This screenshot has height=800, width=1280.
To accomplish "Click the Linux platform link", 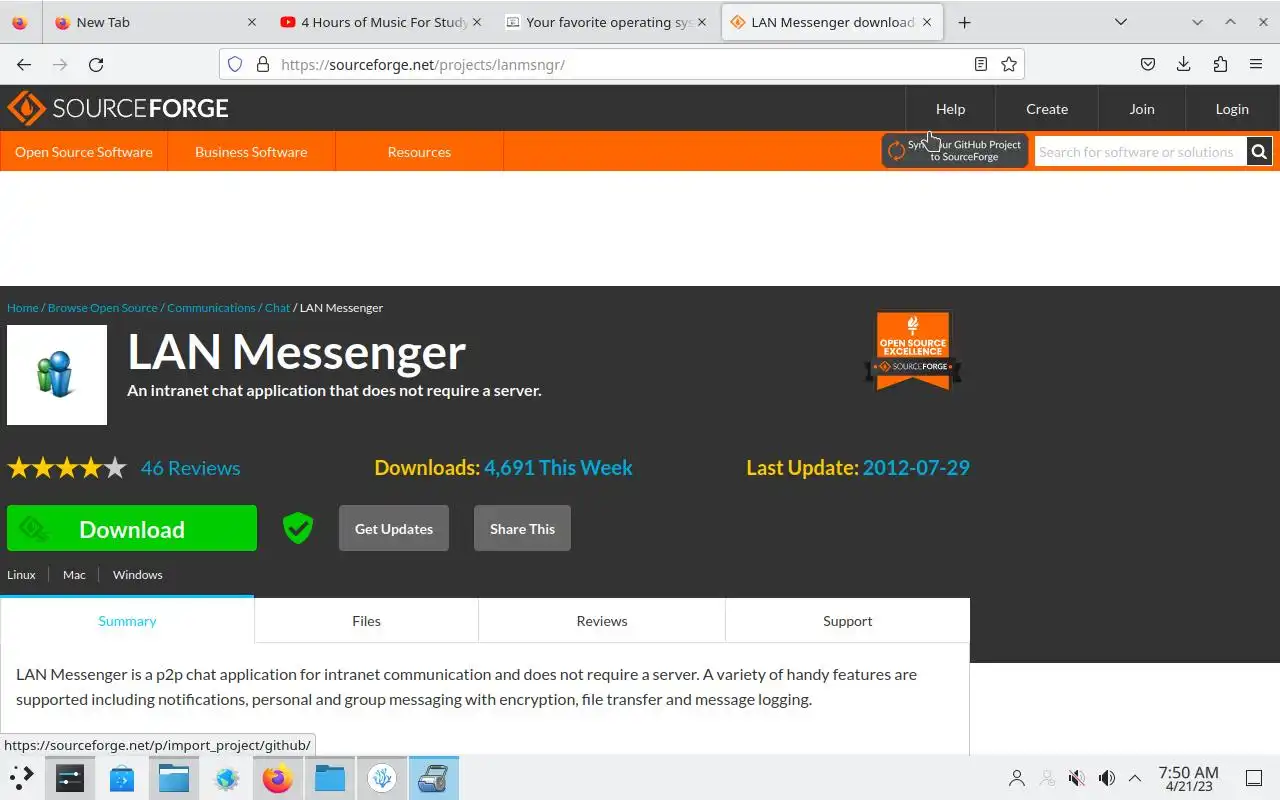I will coord(21,575).
